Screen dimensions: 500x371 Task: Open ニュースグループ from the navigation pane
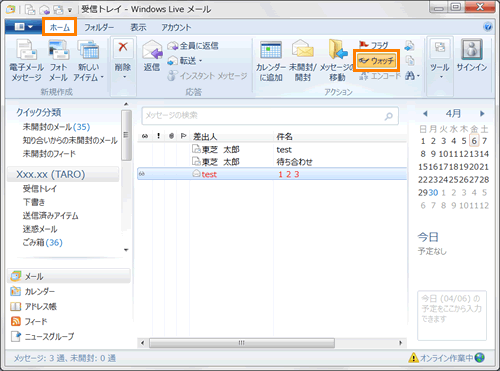pyautogui.click(x=42, y=336)
